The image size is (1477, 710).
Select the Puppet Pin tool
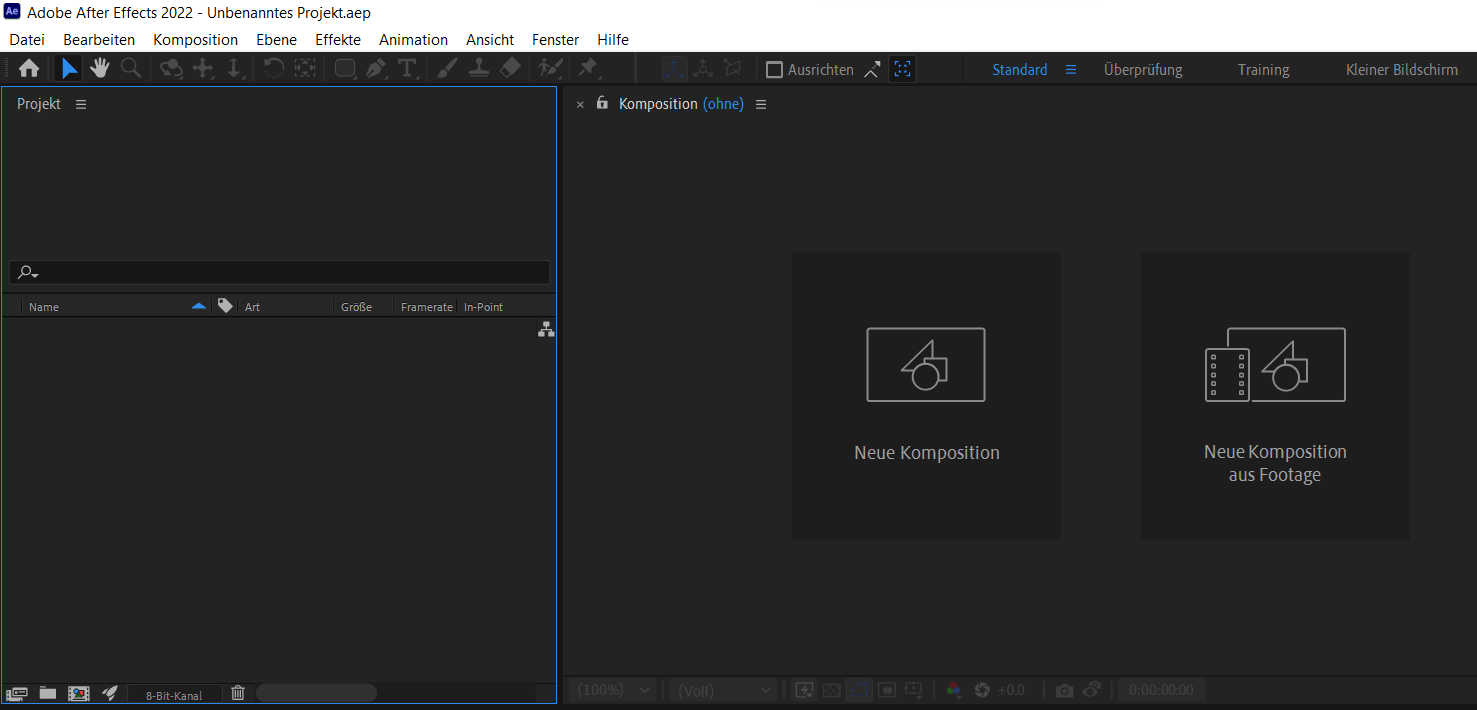(589, 69)
